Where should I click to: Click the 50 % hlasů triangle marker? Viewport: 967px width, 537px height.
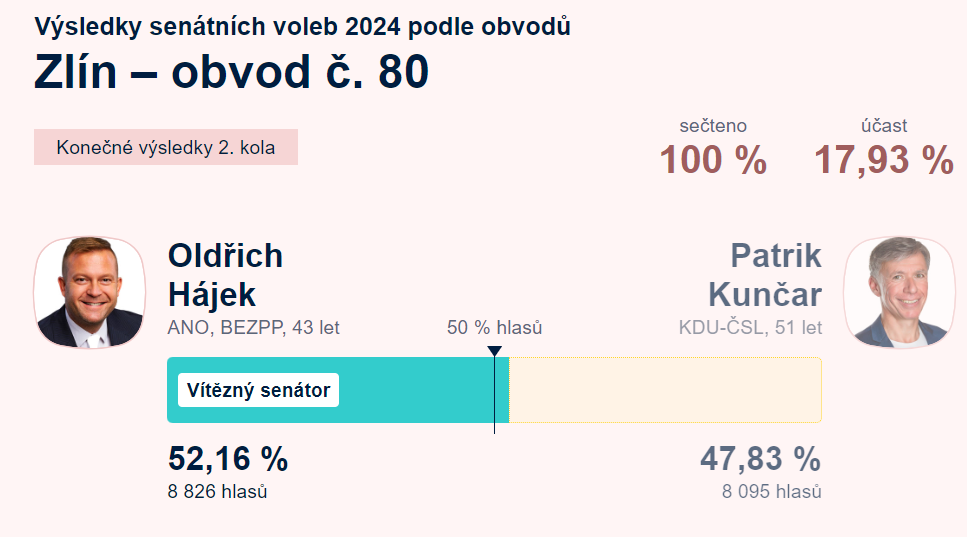tap(495, 351)
